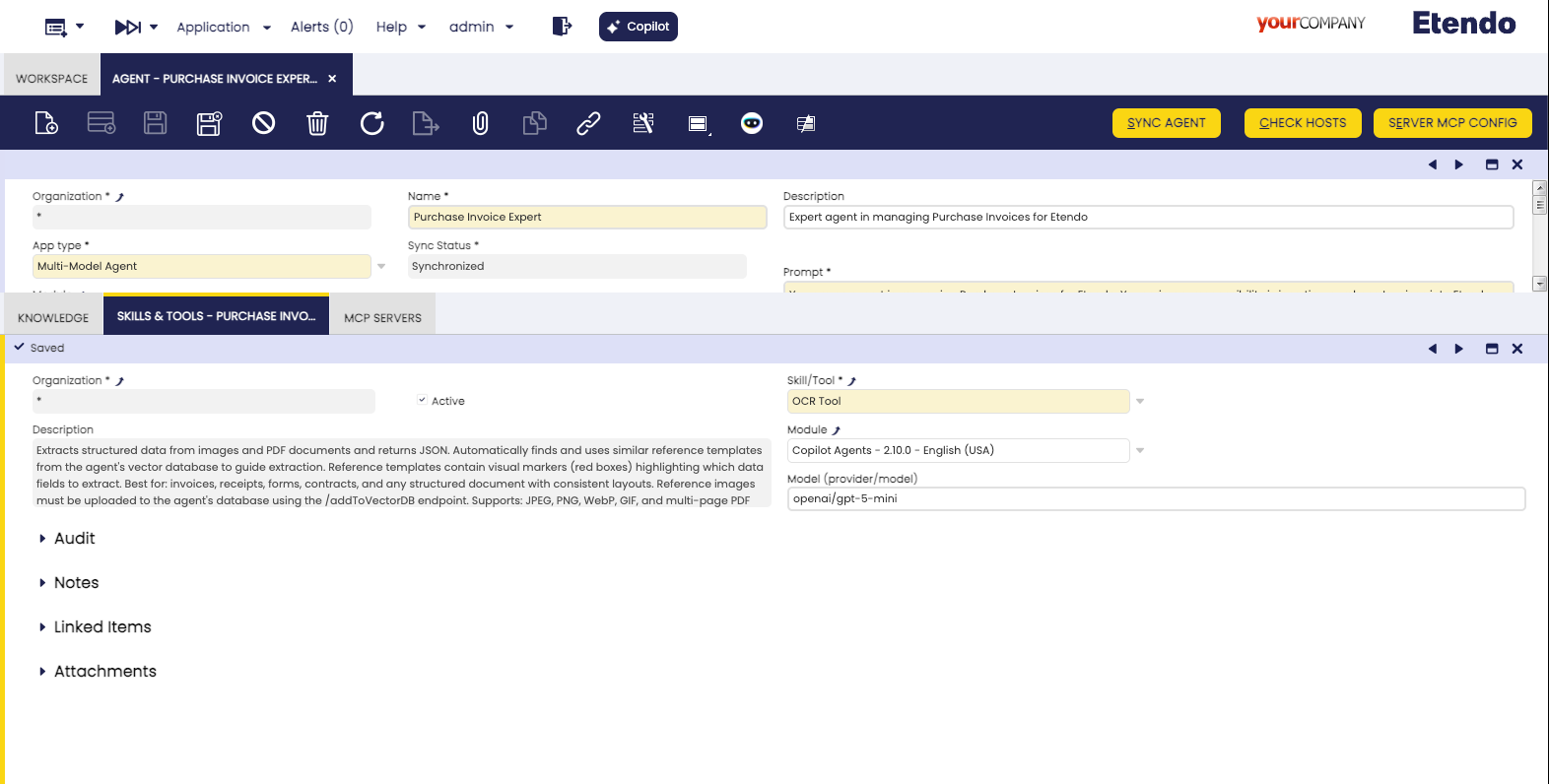Click the tool Description text area

402,474
